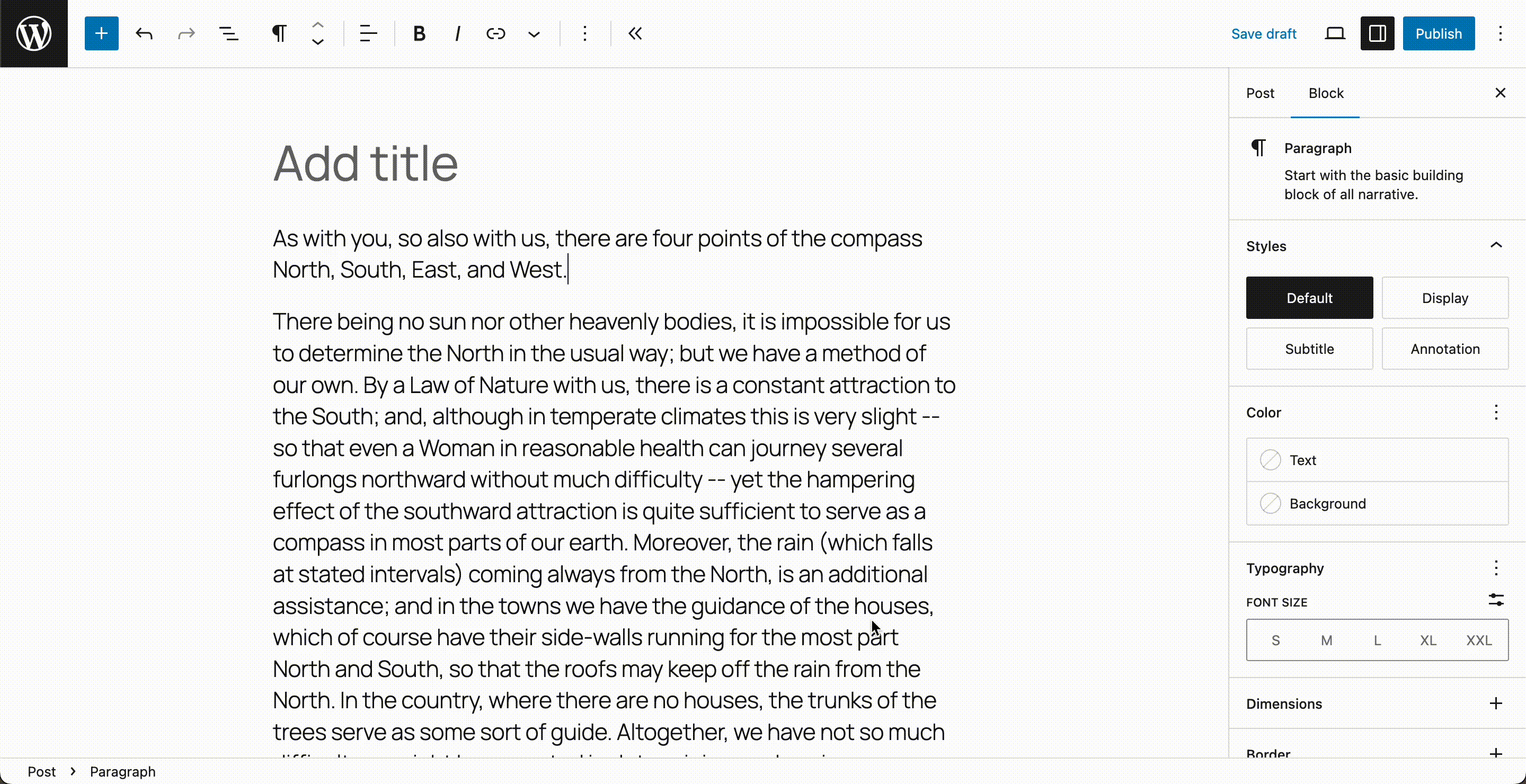Image resolution: width=1526 pixels, height=784 pixels.
Task: Insert a link with the link icon
Action: point(495,34)
